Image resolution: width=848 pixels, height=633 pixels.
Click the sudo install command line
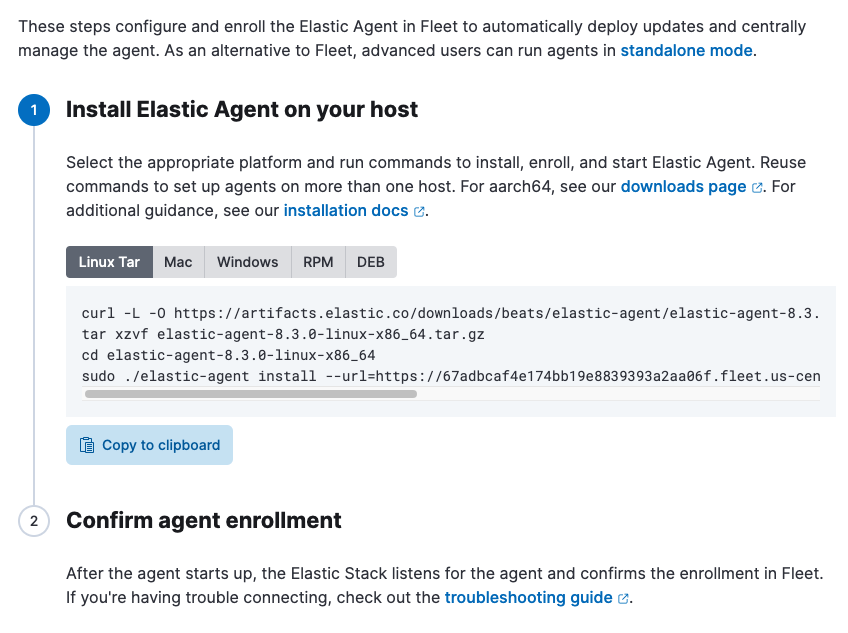(x=400, y=376)
